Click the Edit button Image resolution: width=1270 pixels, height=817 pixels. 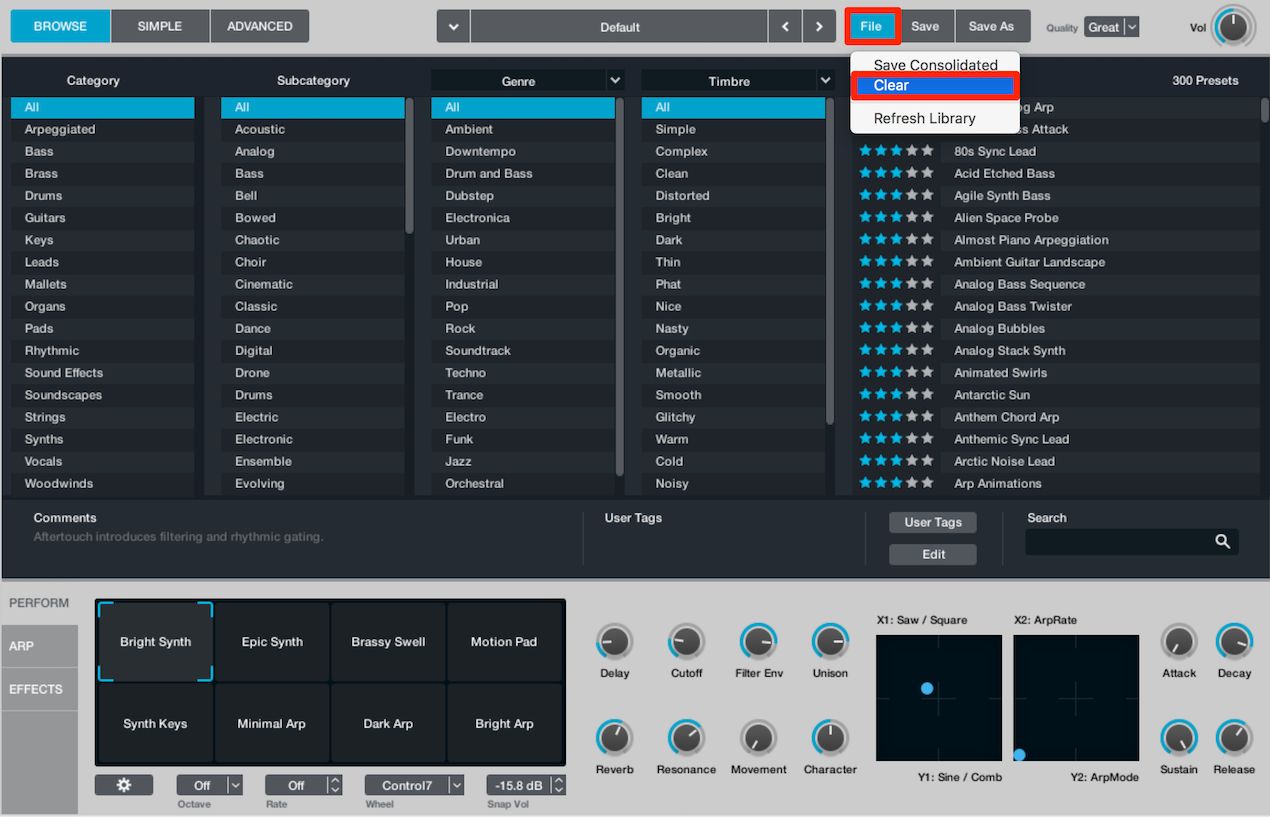coord(932,554)
